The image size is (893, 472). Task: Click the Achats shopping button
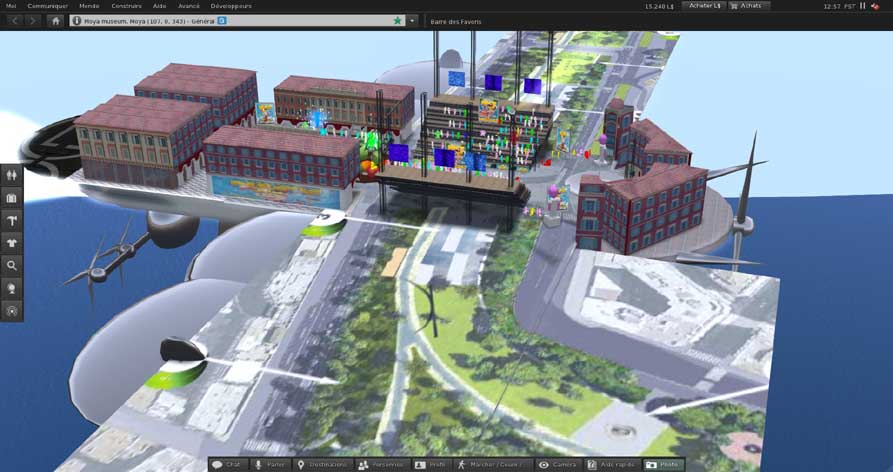point(747,6)
